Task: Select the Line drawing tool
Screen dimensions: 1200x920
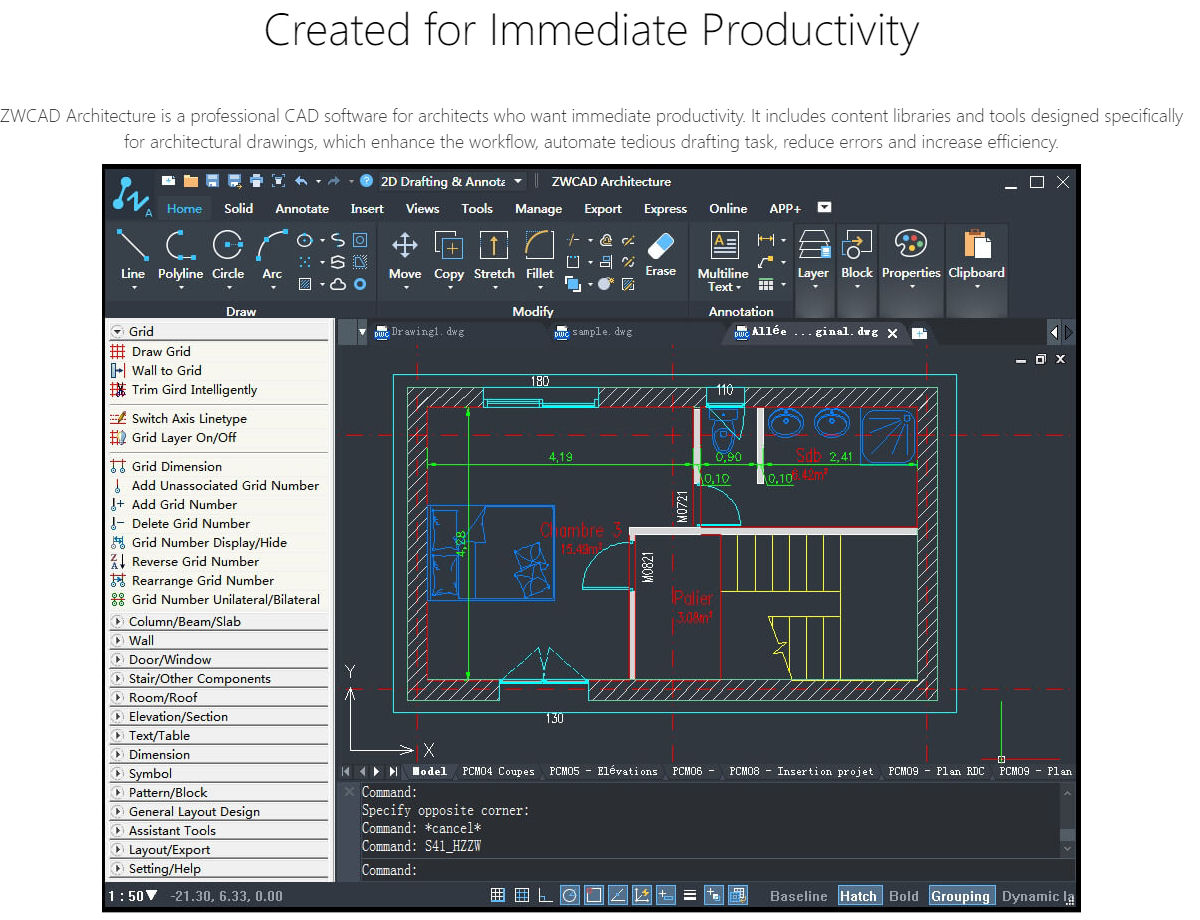Action: click(132, 254)
